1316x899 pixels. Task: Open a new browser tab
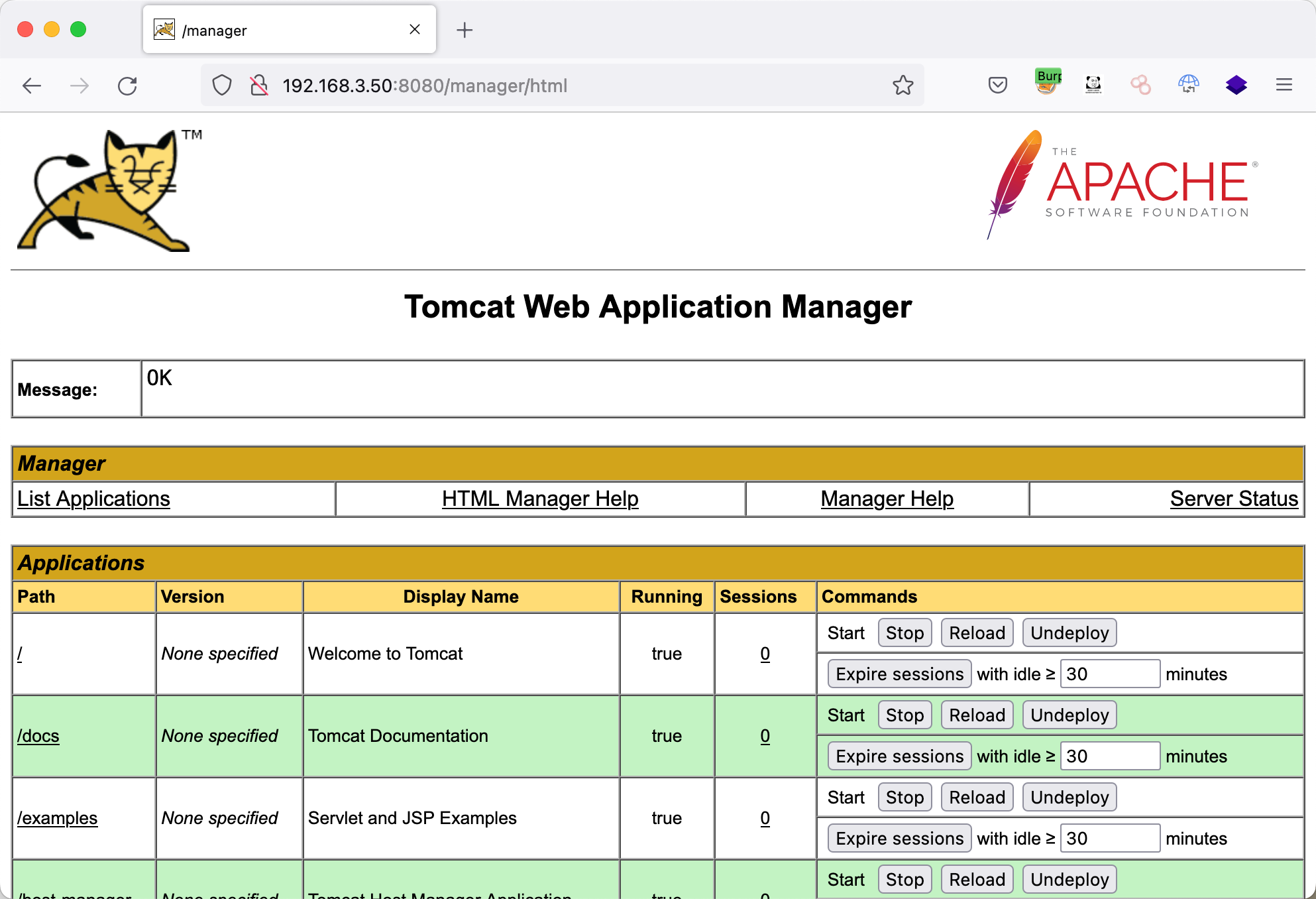[465, 30]
